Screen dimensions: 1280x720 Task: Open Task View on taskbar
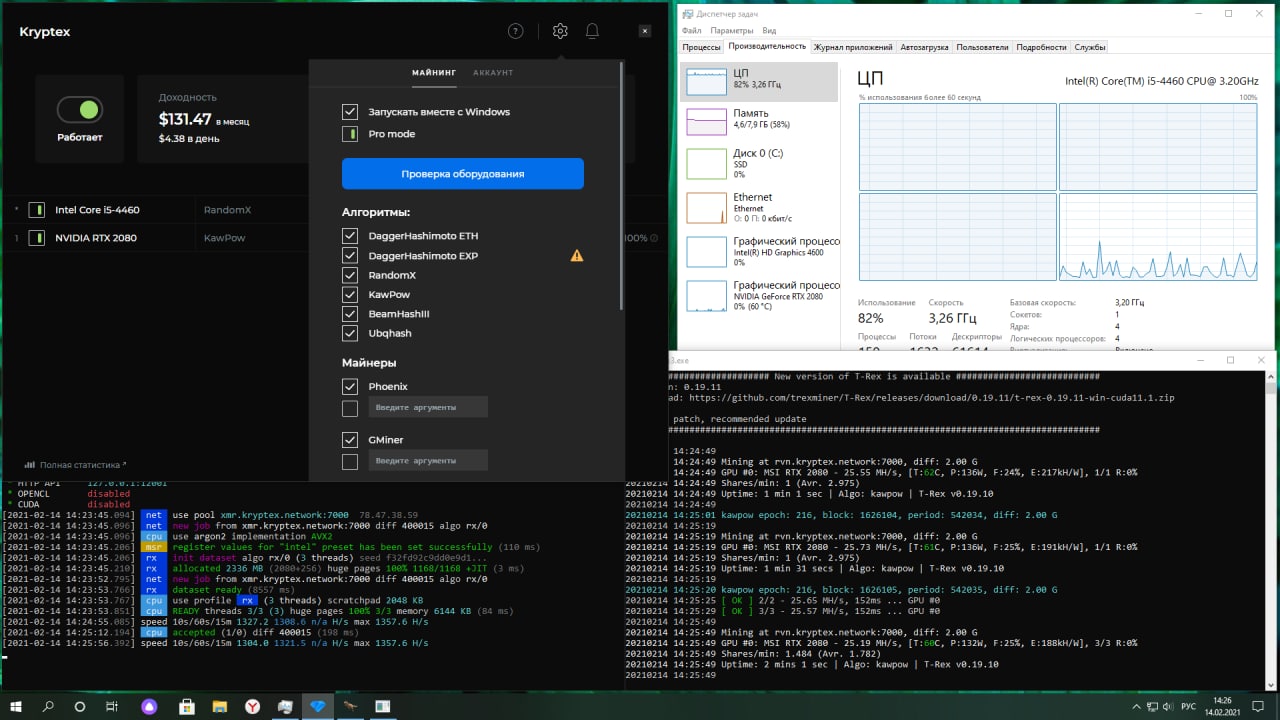112,706
